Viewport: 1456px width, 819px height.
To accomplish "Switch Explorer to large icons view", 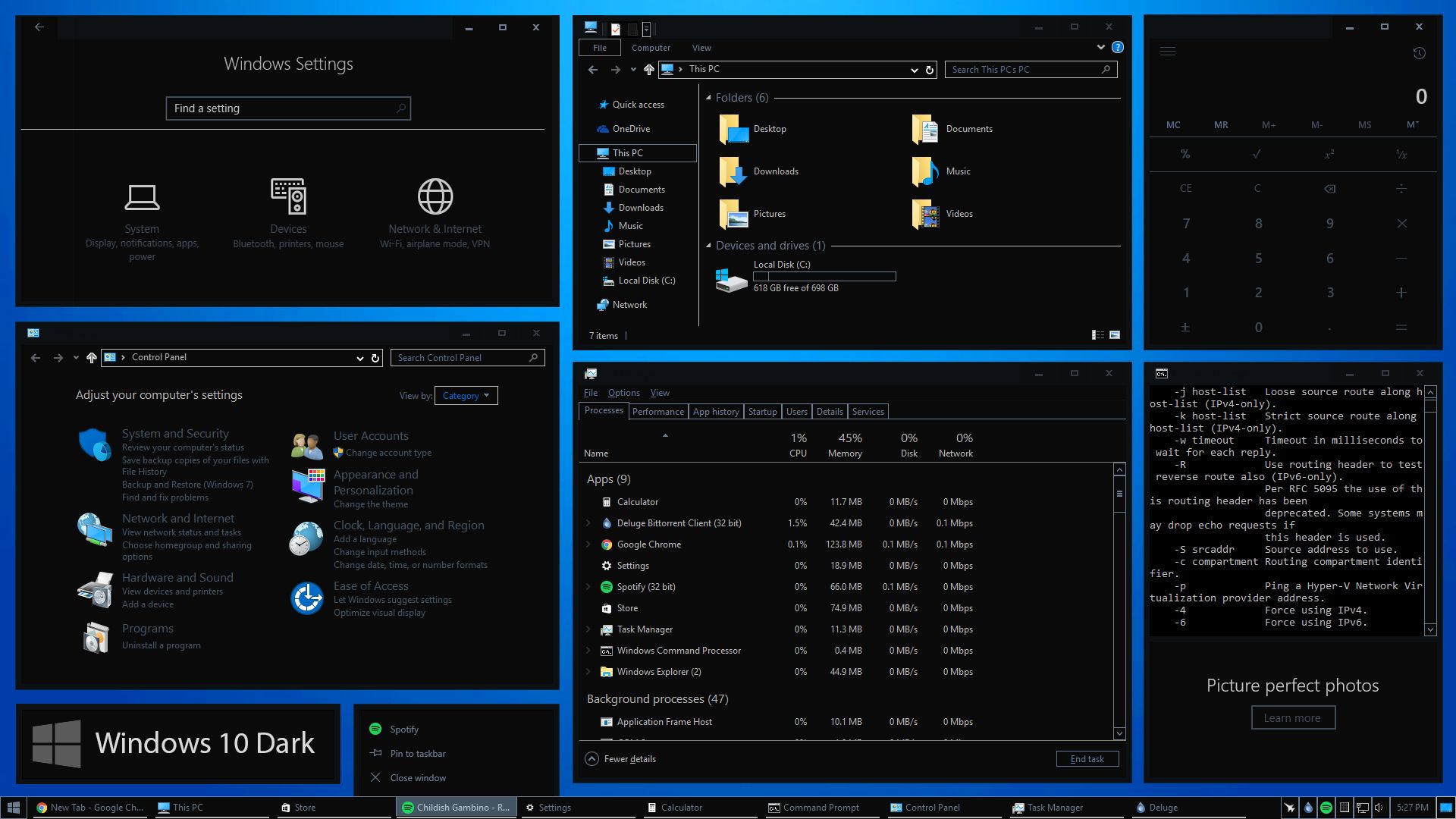I will [x=1115, y=334].
